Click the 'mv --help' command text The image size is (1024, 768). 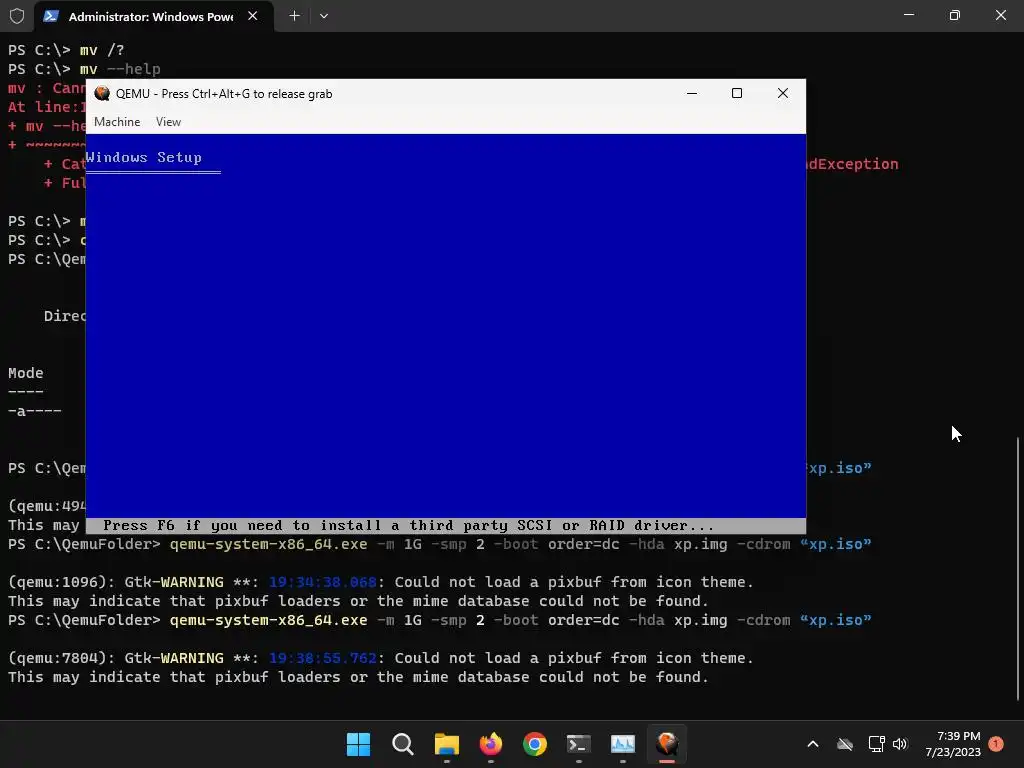[120, 69]
